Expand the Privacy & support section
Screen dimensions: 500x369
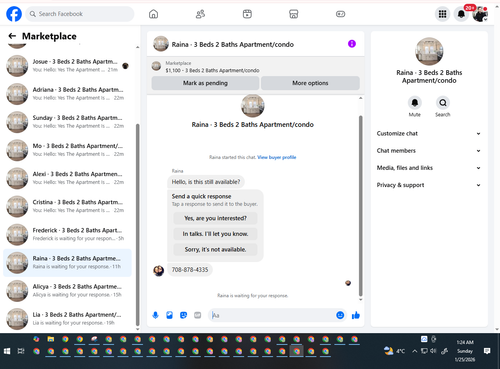429,185
